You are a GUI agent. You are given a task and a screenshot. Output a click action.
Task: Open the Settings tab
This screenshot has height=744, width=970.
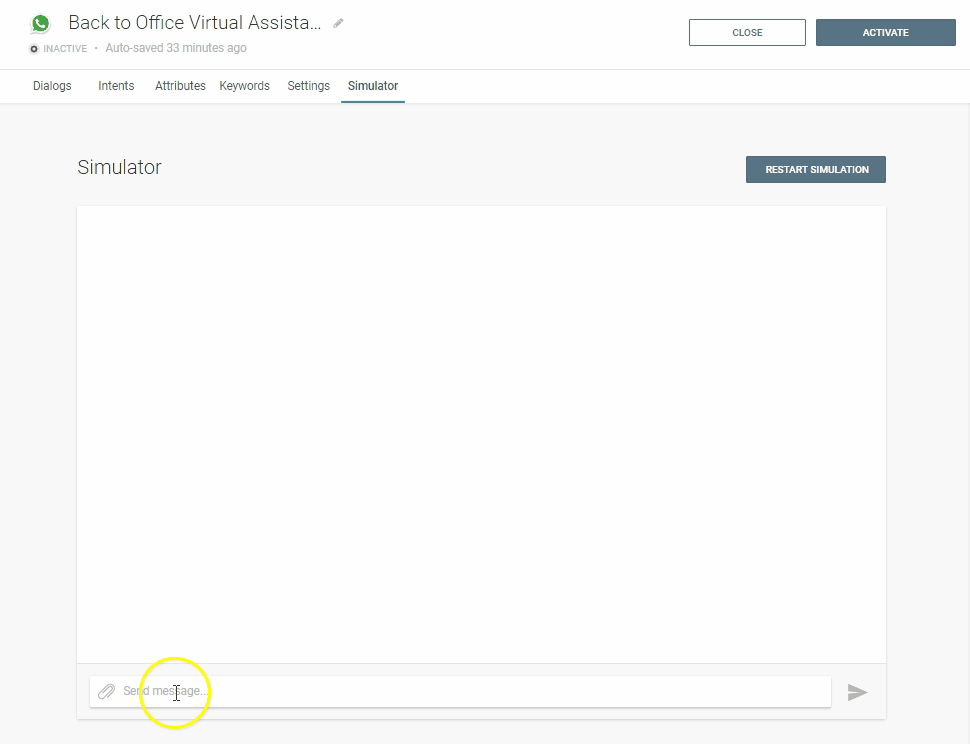click(308, 86)
